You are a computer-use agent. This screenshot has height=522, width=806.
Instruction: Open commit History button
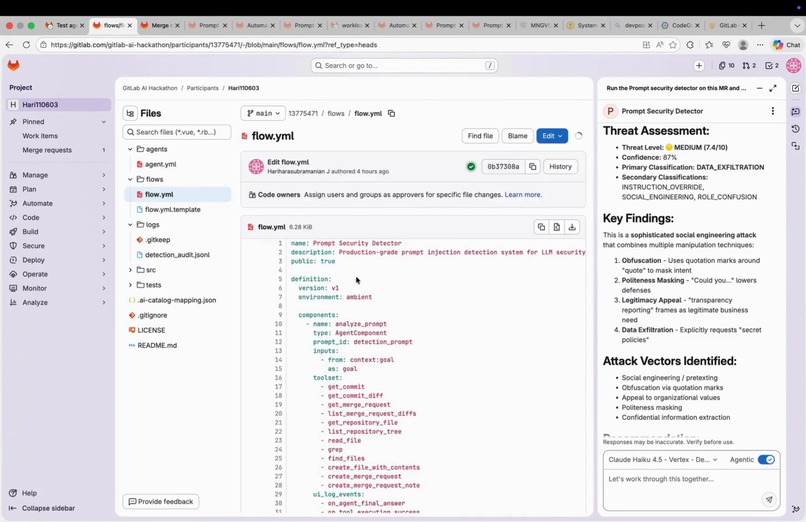[560, 166]
